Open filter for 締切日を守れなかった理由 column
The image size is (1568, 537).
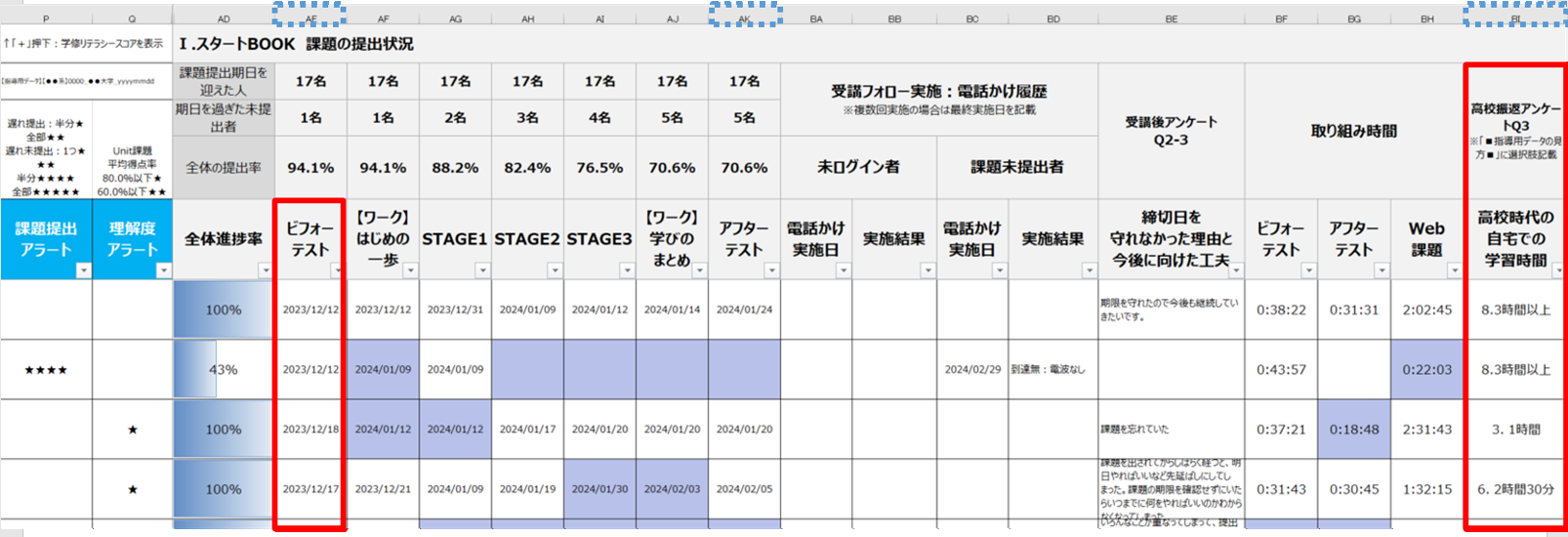[1236, 270]
